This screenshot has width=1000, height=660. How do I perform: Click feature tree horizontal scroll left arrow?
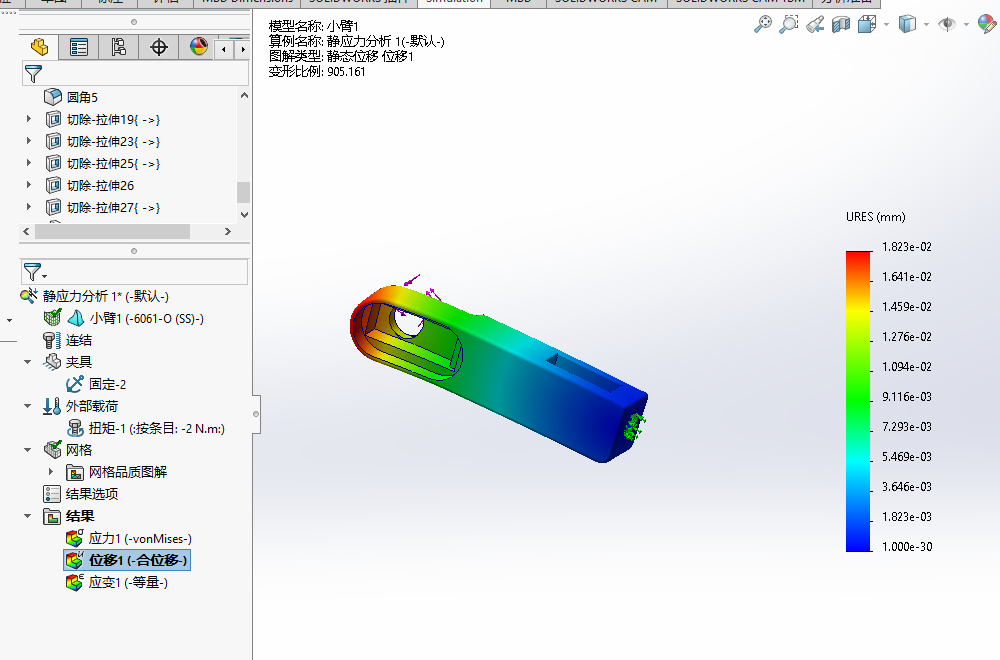pyautogui.click(x=26, y=231)
